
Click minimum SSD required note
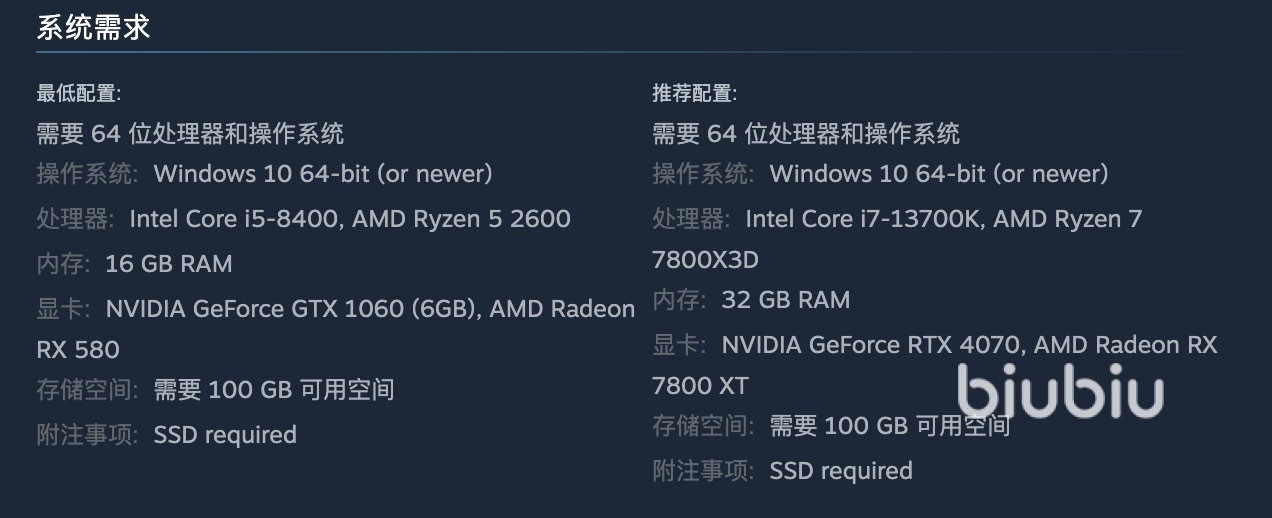tap(225, 435)
